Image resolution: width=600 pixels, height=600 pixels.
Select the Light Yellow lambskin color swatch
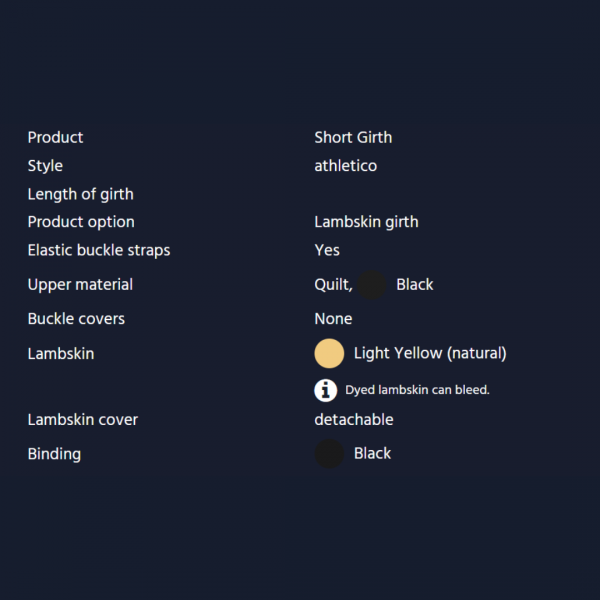[329, 353]
